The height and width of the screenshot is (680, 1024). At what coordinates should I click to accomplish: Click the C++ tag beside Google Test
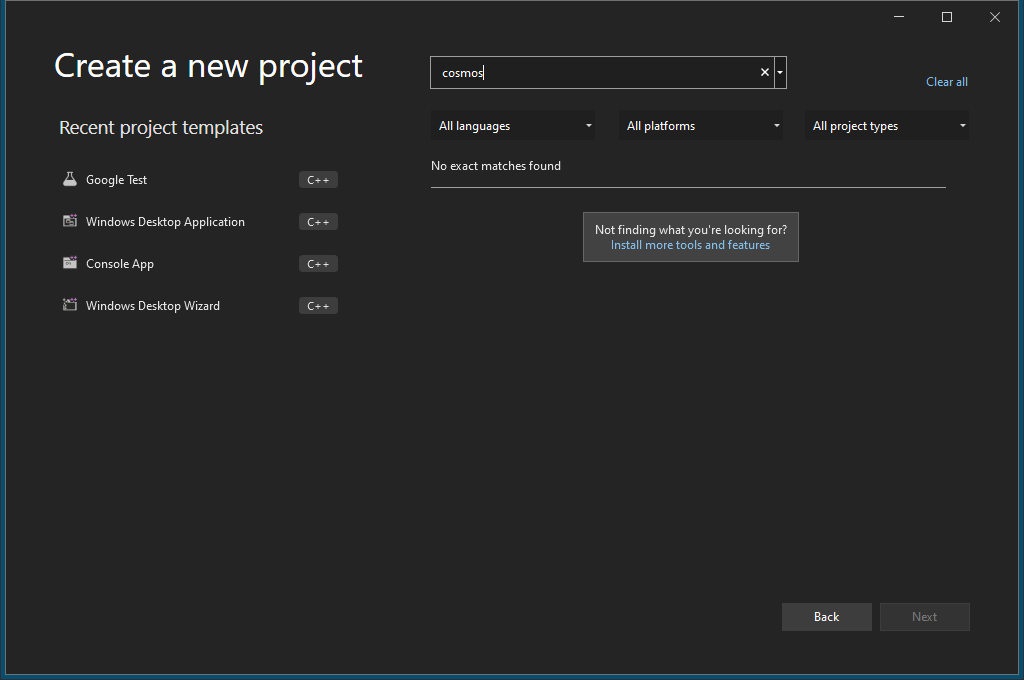318,180
